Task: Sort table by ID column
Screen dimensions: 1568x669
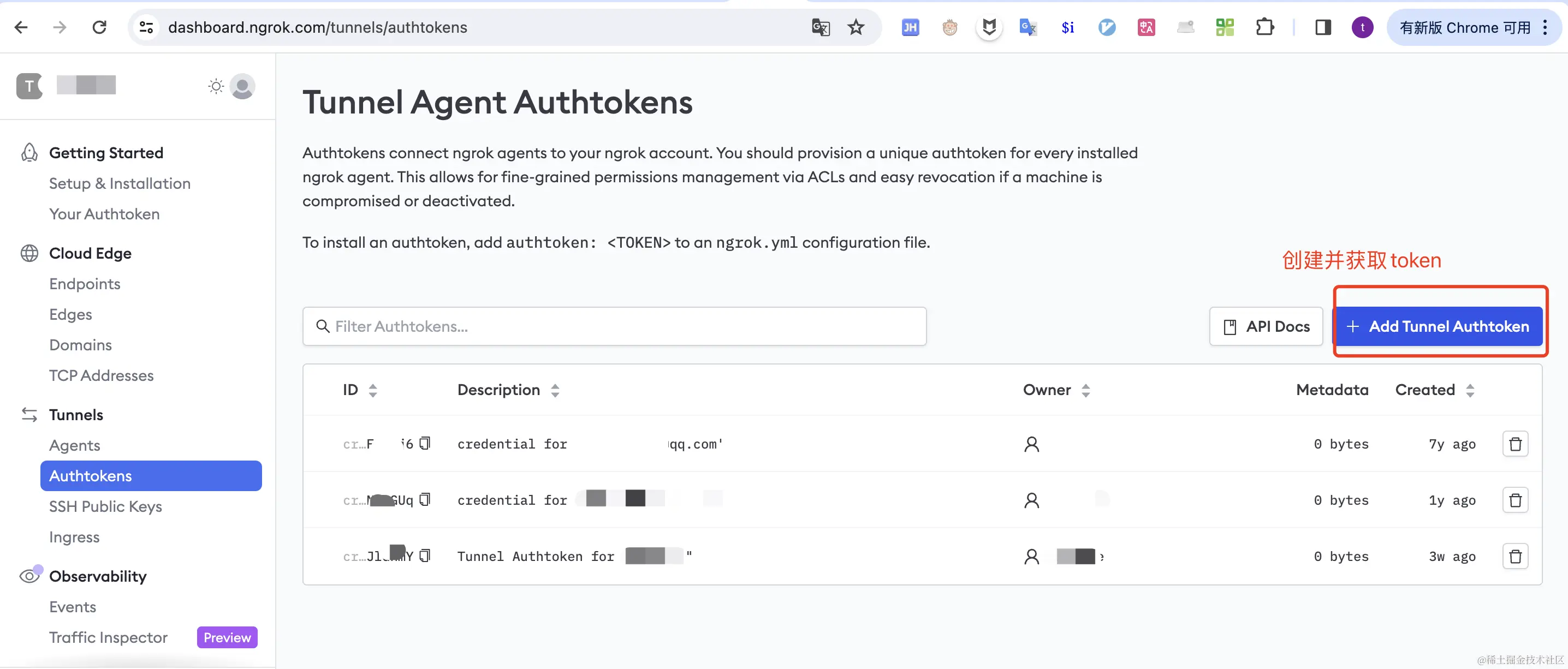Action: [372, 391]
